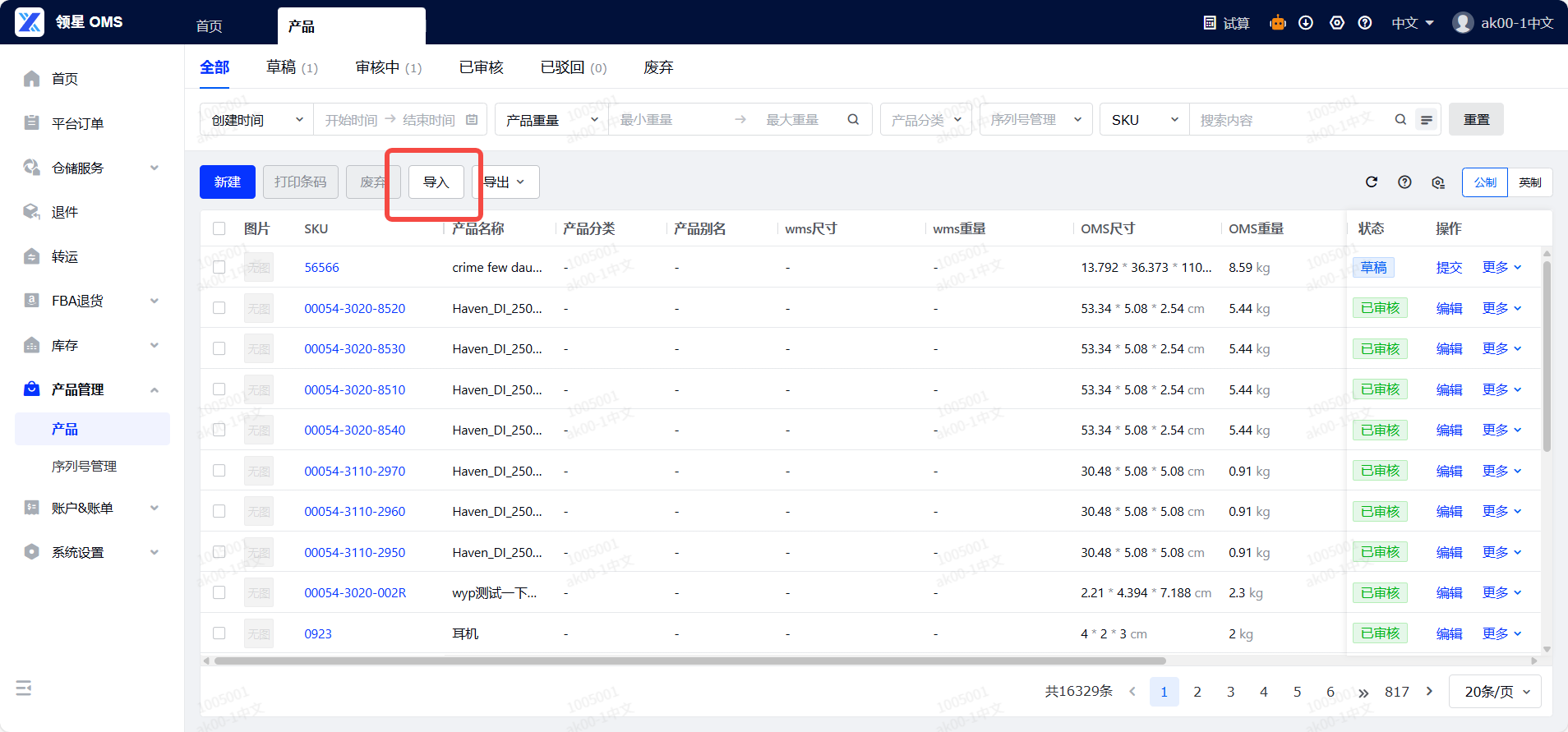Check the row for SKU 00054-3110-2960
1568x732 pixels.
pyautogui.click(x=219, y=511)
